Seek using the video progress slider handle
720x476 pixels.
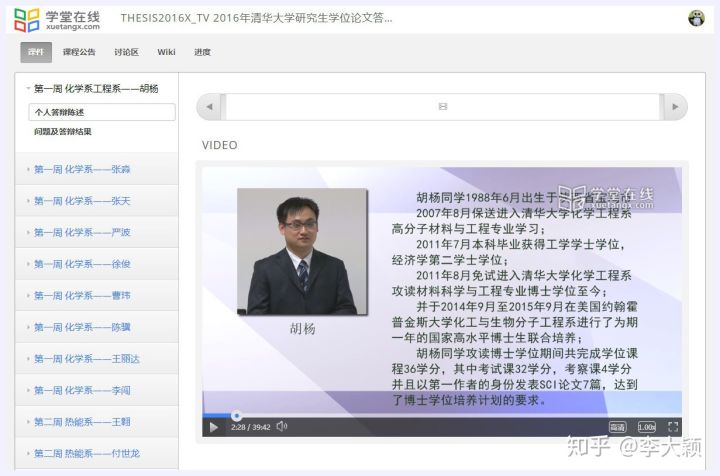click(236, 416)
